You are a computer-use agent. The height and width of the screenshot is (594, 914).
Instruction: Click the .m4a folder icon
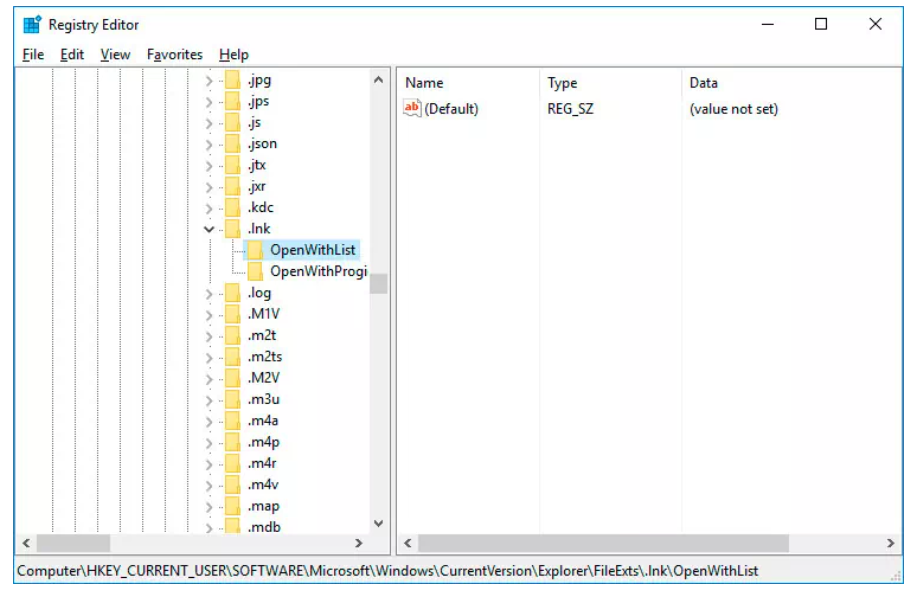click(x=233, y=420)
